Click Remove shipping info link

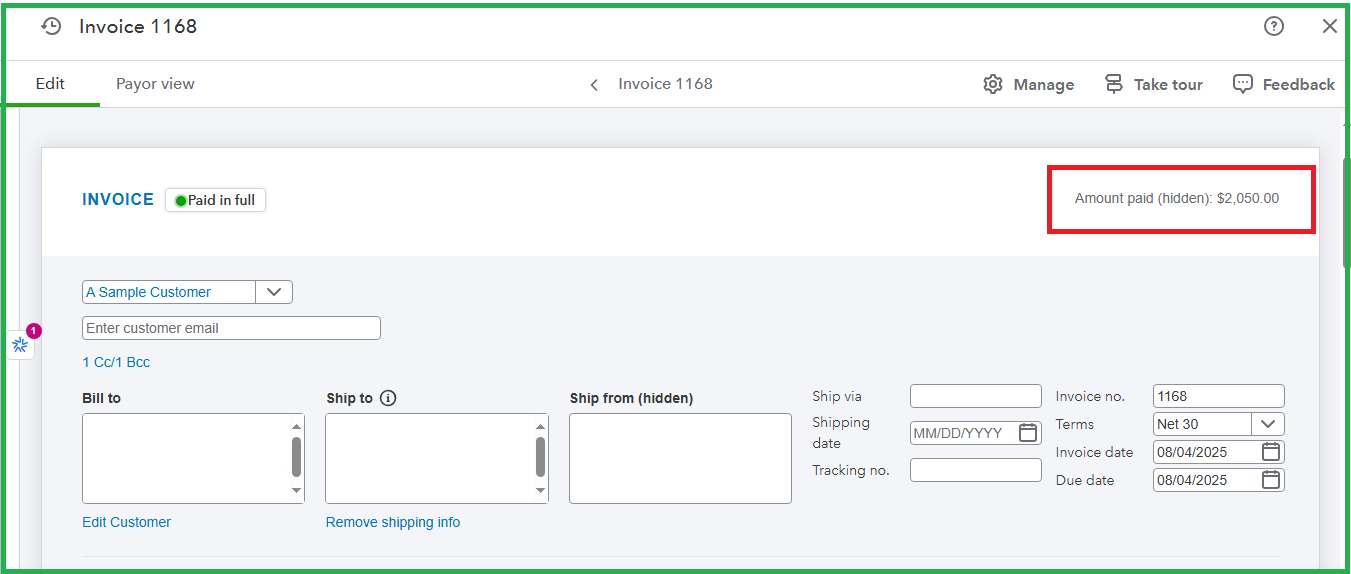[x=392, y=522]
